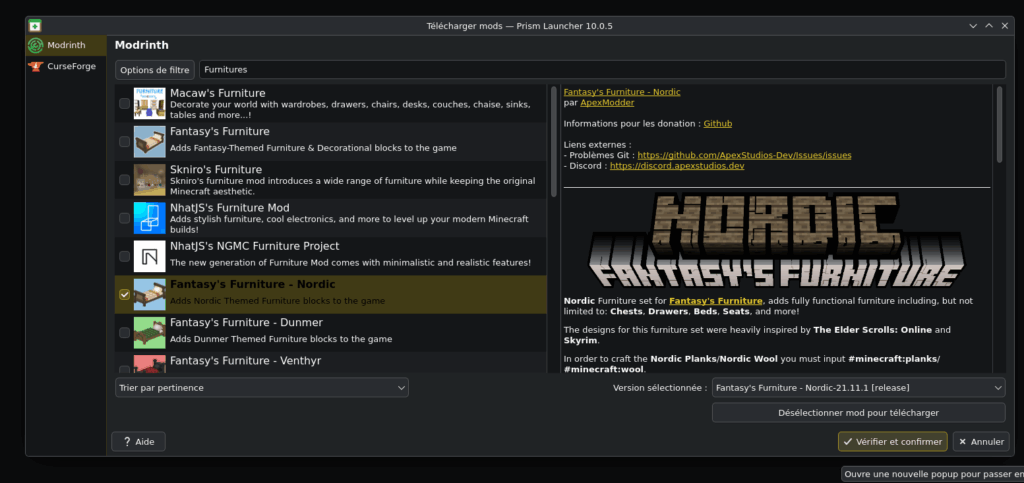Click the Prism Launcher window icon

pos(35,24)
